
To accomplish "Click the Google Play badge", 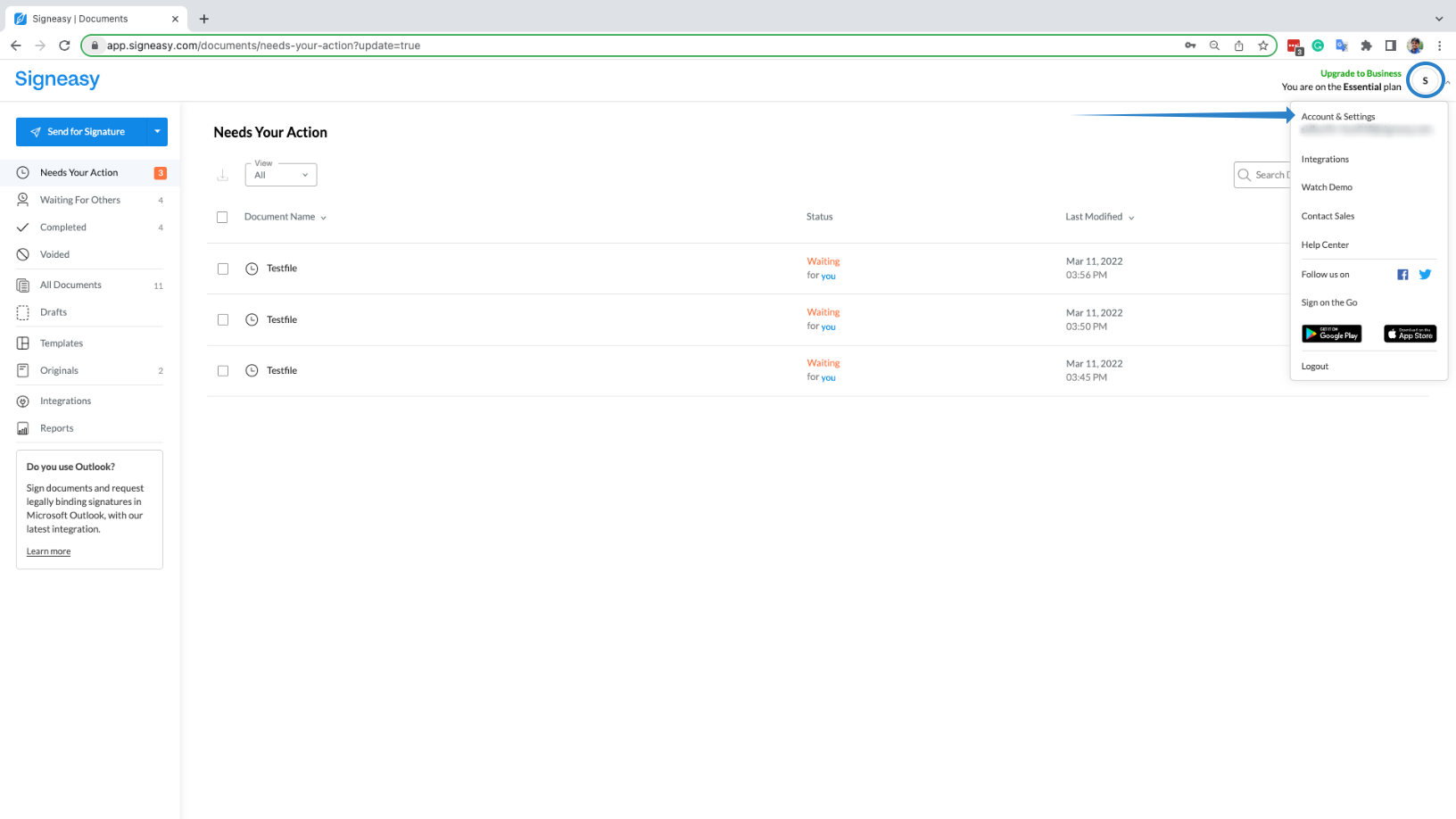I will (1332, 334).
